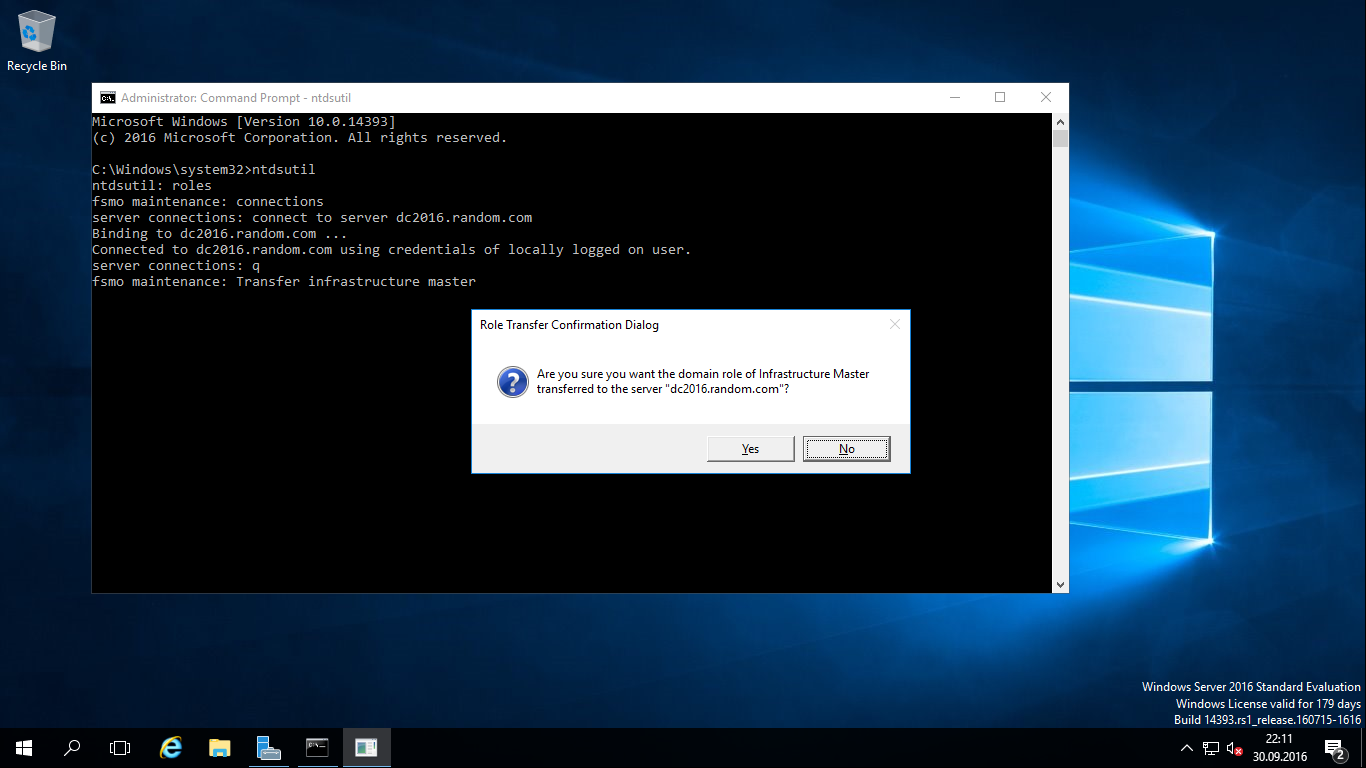This screenshot has height=768, width=1366.
Task: Show hidden system tray icons
Action: click(1187, 748)
